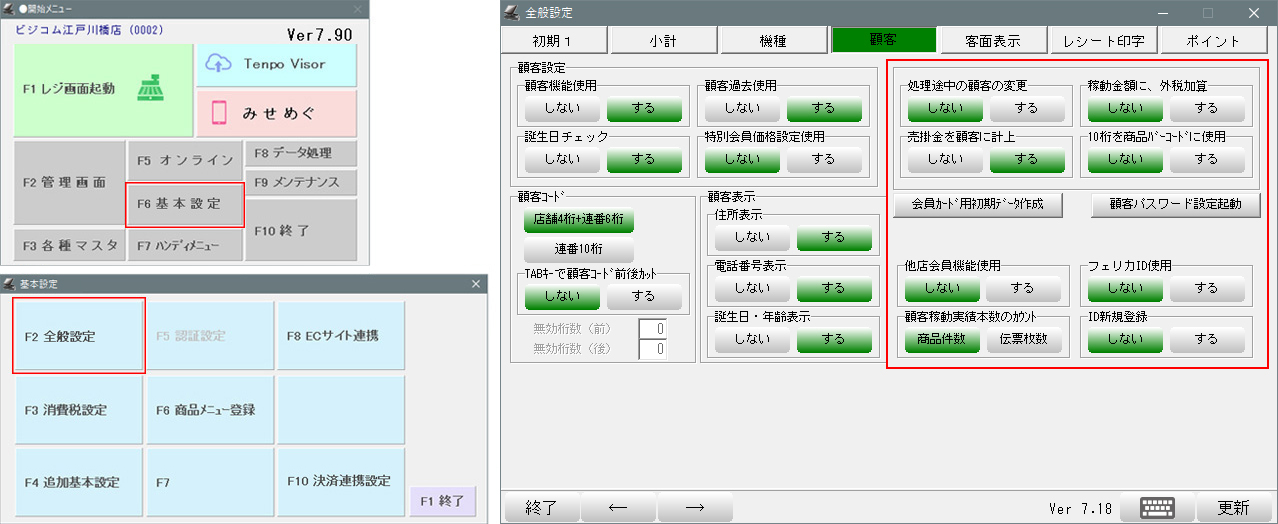Select 伝票枚数 for 顧客稼動実績本数のカウント

tap(1022, 340)
